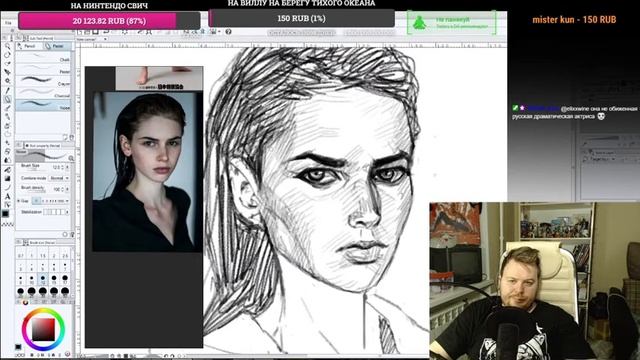Image resolution: width=640 pixels, height=360 pixels.
Task: Click the Save icon in the top toolbar
Action: pyautogui.click(x=96, y=32)
